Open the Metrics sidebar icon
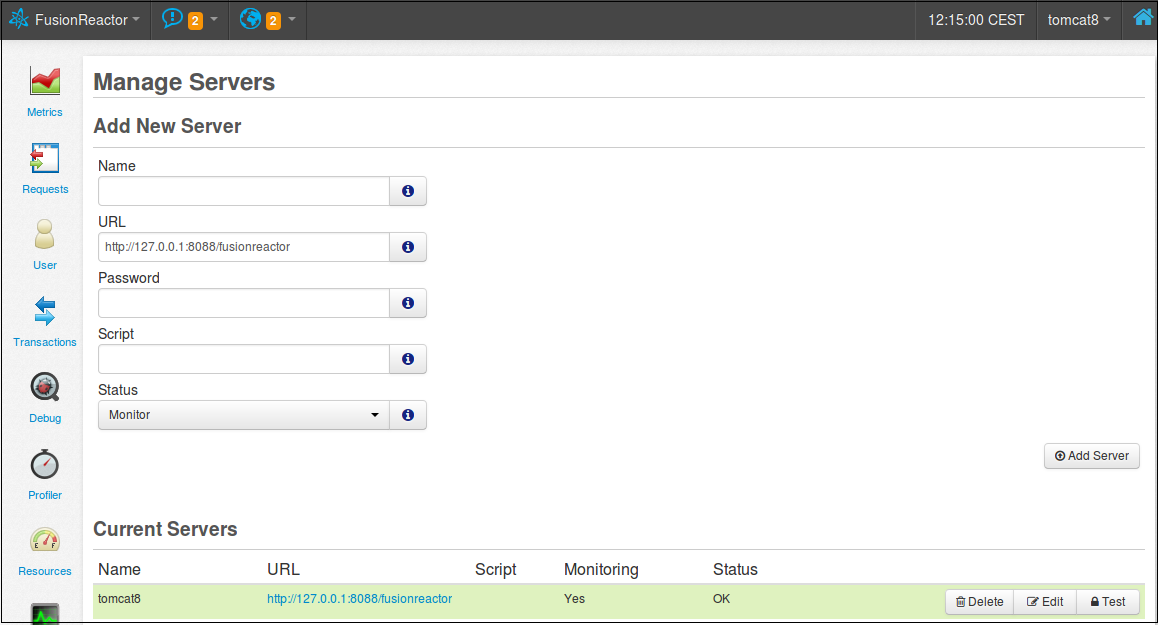Viewport: 1158px width, 625px height. 44,81
